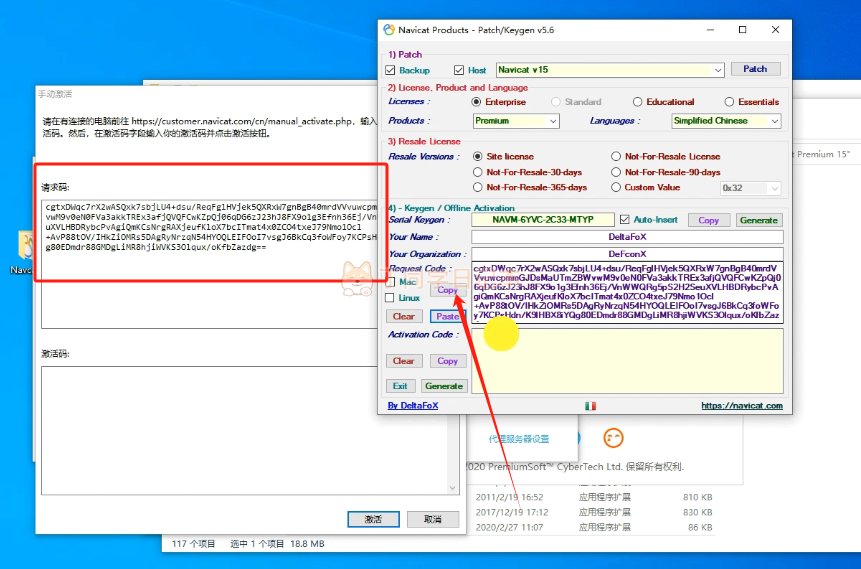Open the https://navicat.com link
This screenshot has height=569, width=861.
742,406
